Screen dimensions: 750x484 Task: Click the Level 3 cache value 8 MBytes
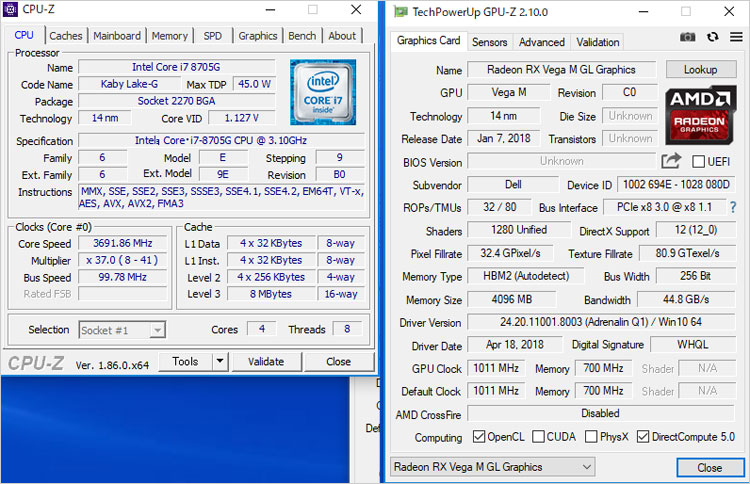point(271,294)
